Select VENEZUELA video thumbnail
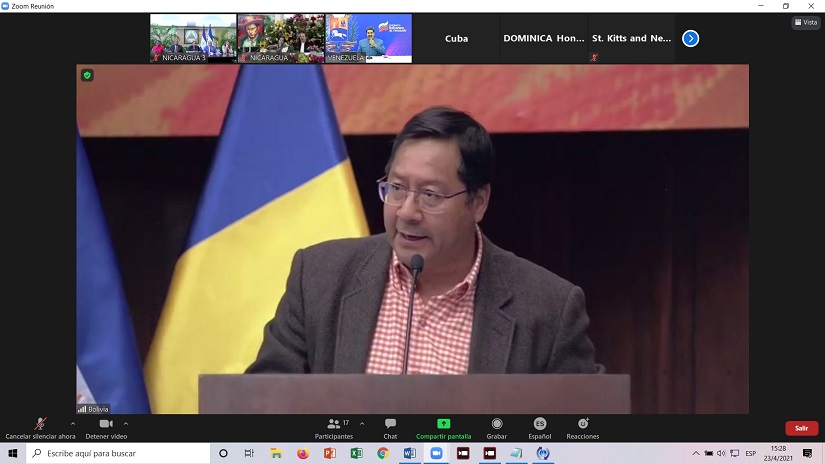Viewport: 825px width, 464px height. 369,38
